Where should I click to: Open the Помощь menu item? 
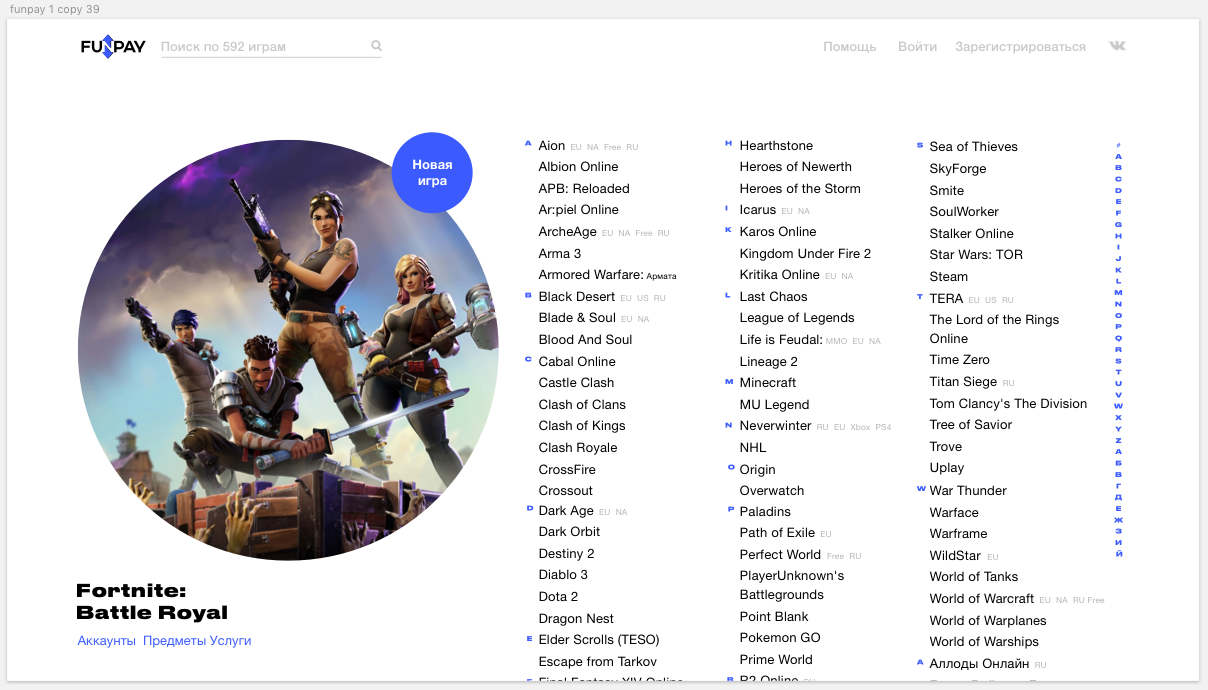tap(849, 47)
